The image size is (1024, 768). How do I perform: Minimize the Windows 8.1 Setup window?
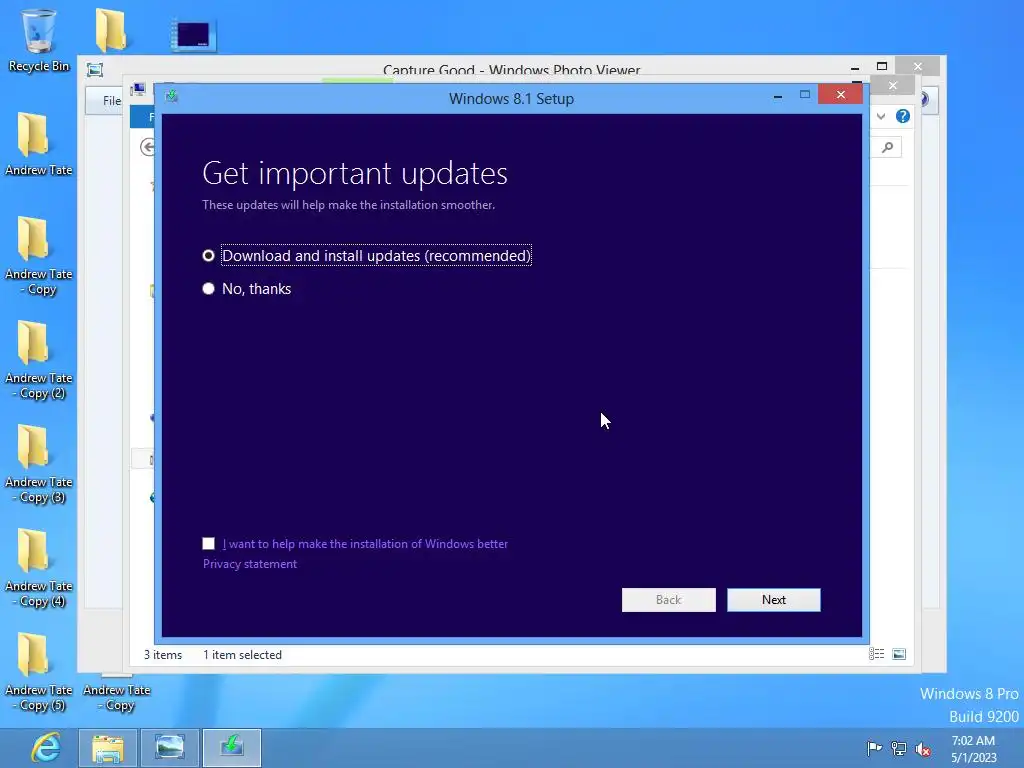pos(777,96)
